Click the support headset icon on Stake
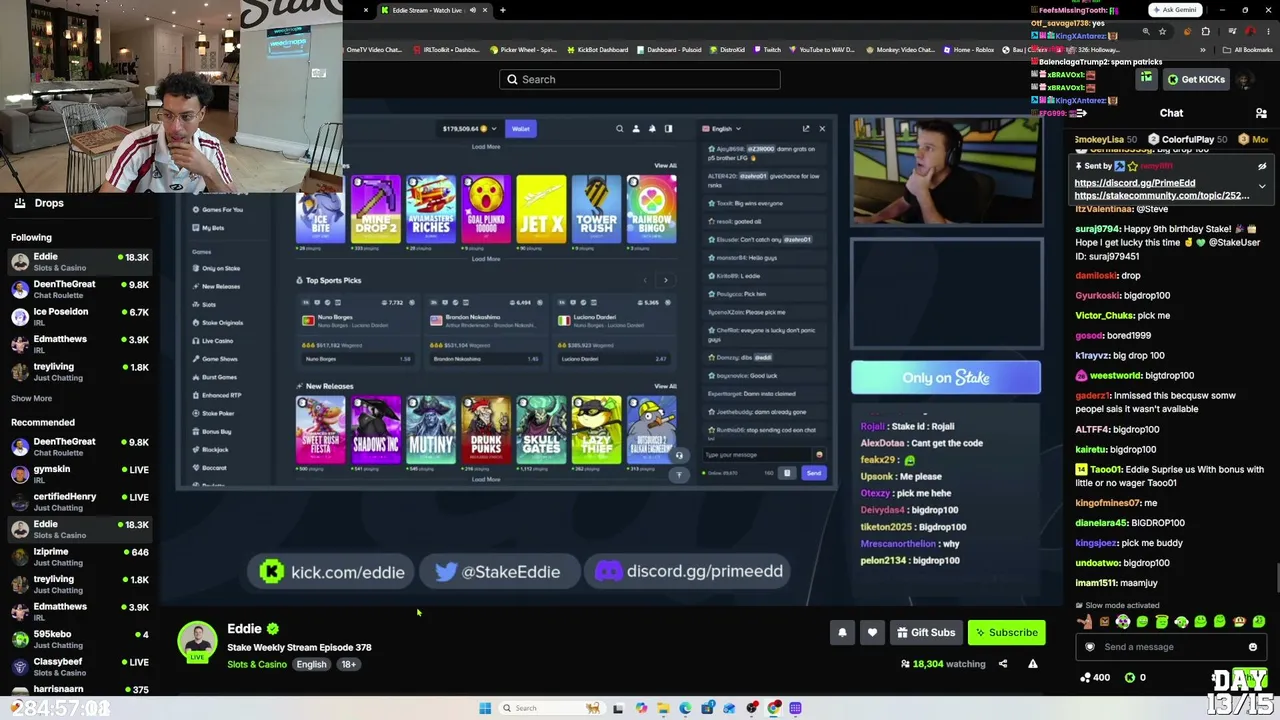 [x=679, y=455]
